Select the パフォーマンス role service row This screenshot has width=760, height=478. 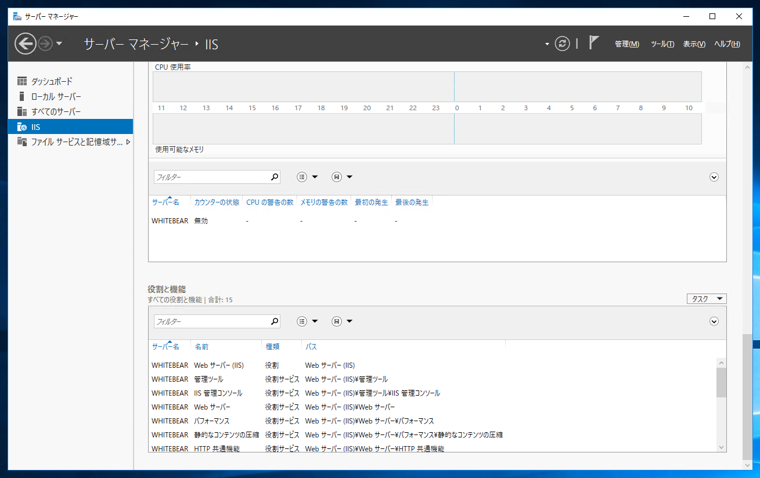[x=433, y=421]
